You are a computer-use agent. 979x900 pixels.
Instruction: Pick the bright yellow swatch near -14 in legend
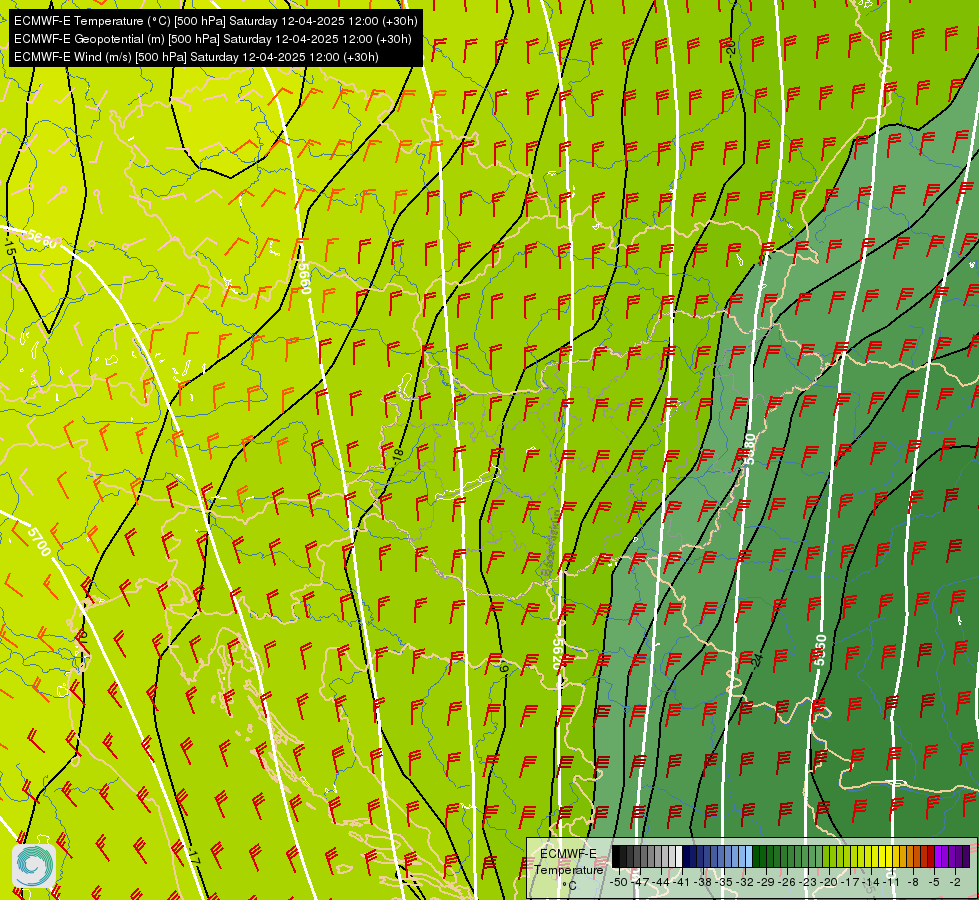(x=875, y=856)
